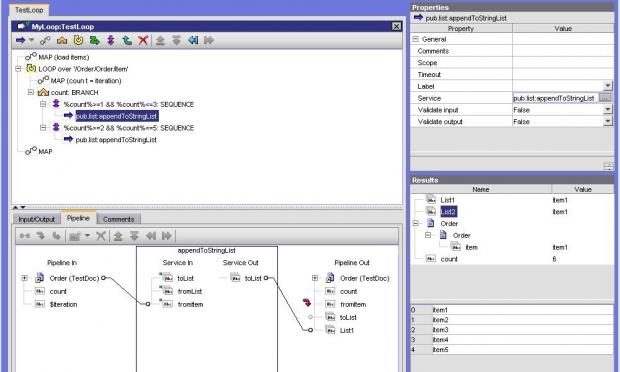The height and width of the screenshot is (372, 620).
Task: Insert a SEQUENCE step from the toolbar
Action: [x=111, y=40]
